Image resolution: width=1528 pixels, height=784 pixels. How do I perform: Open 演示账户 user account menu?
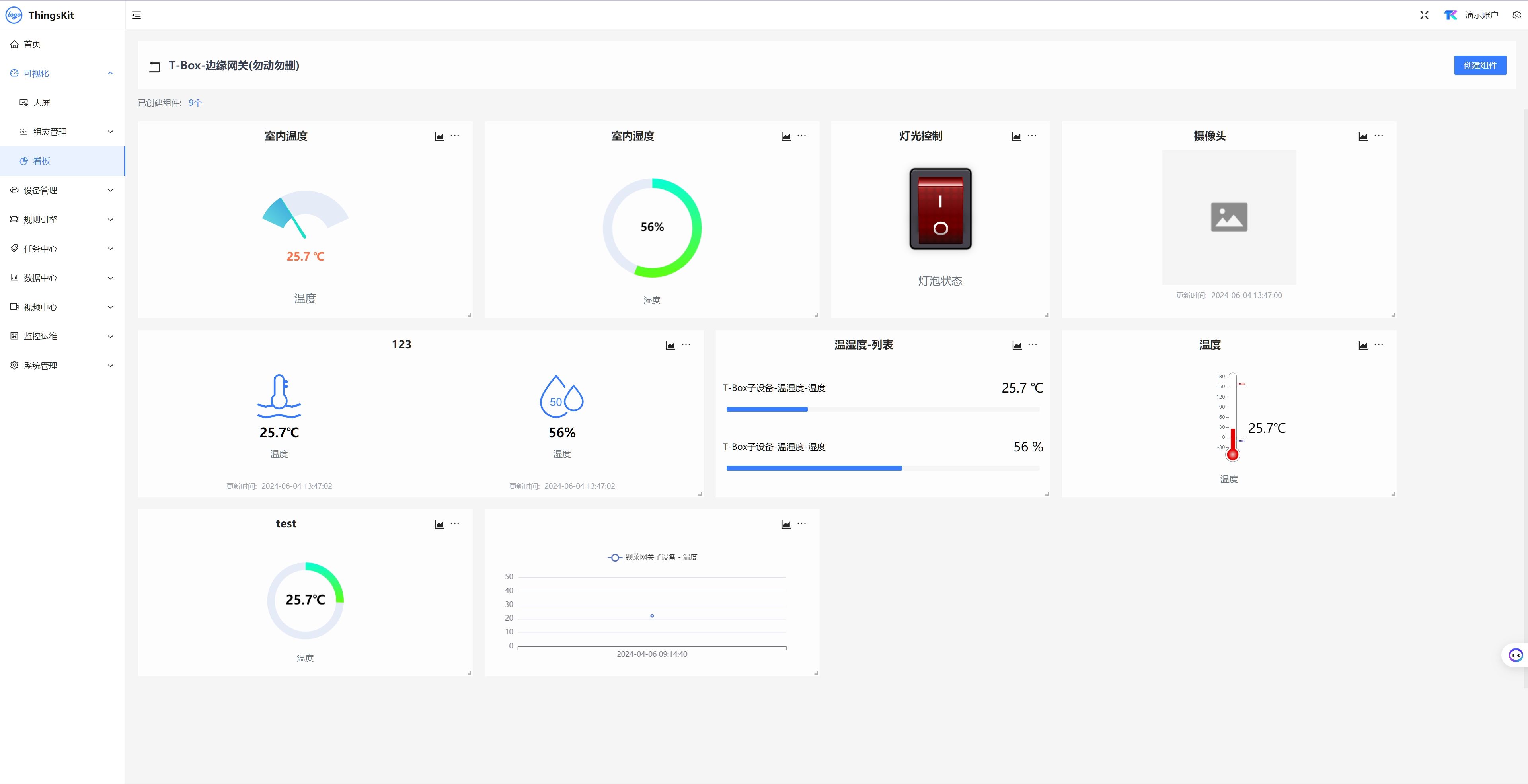1481,15
